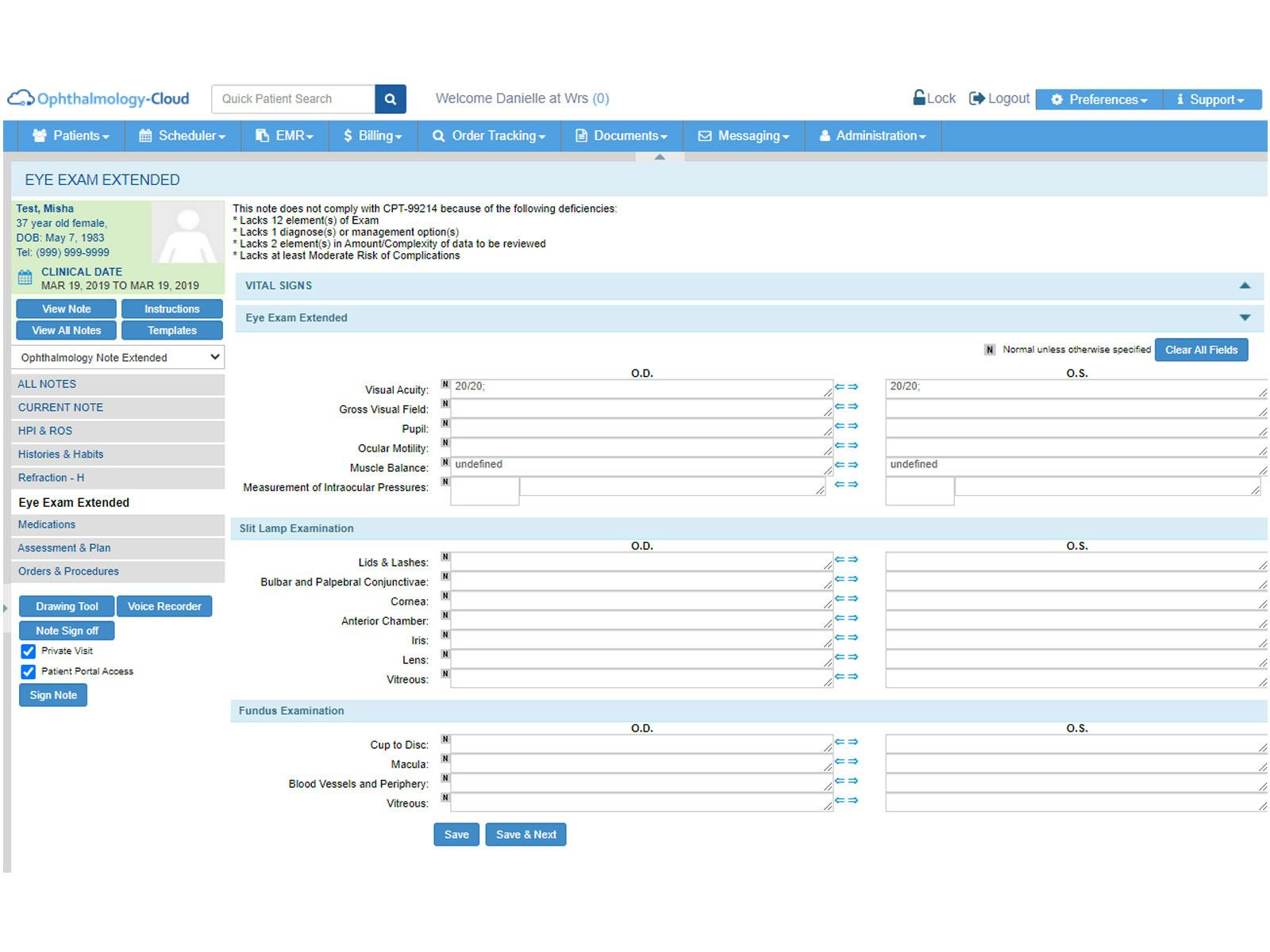Click the left copy arrow beside Muscle Balance
The height and width of the screenshot is (952, 1270).
[x=841, y=464]
